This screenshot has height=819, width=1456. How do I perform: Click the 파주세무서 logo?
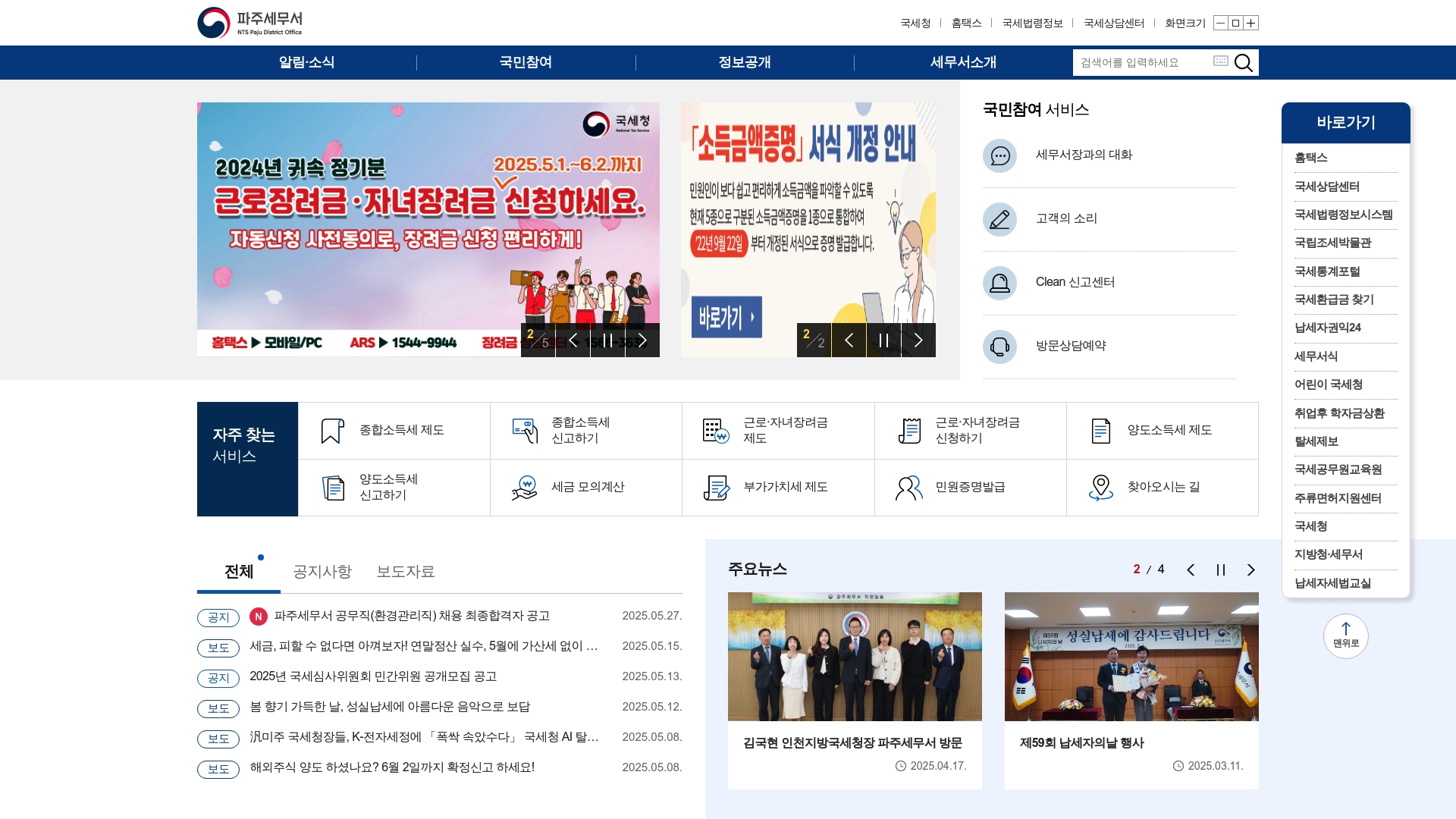tap(250, 23)
